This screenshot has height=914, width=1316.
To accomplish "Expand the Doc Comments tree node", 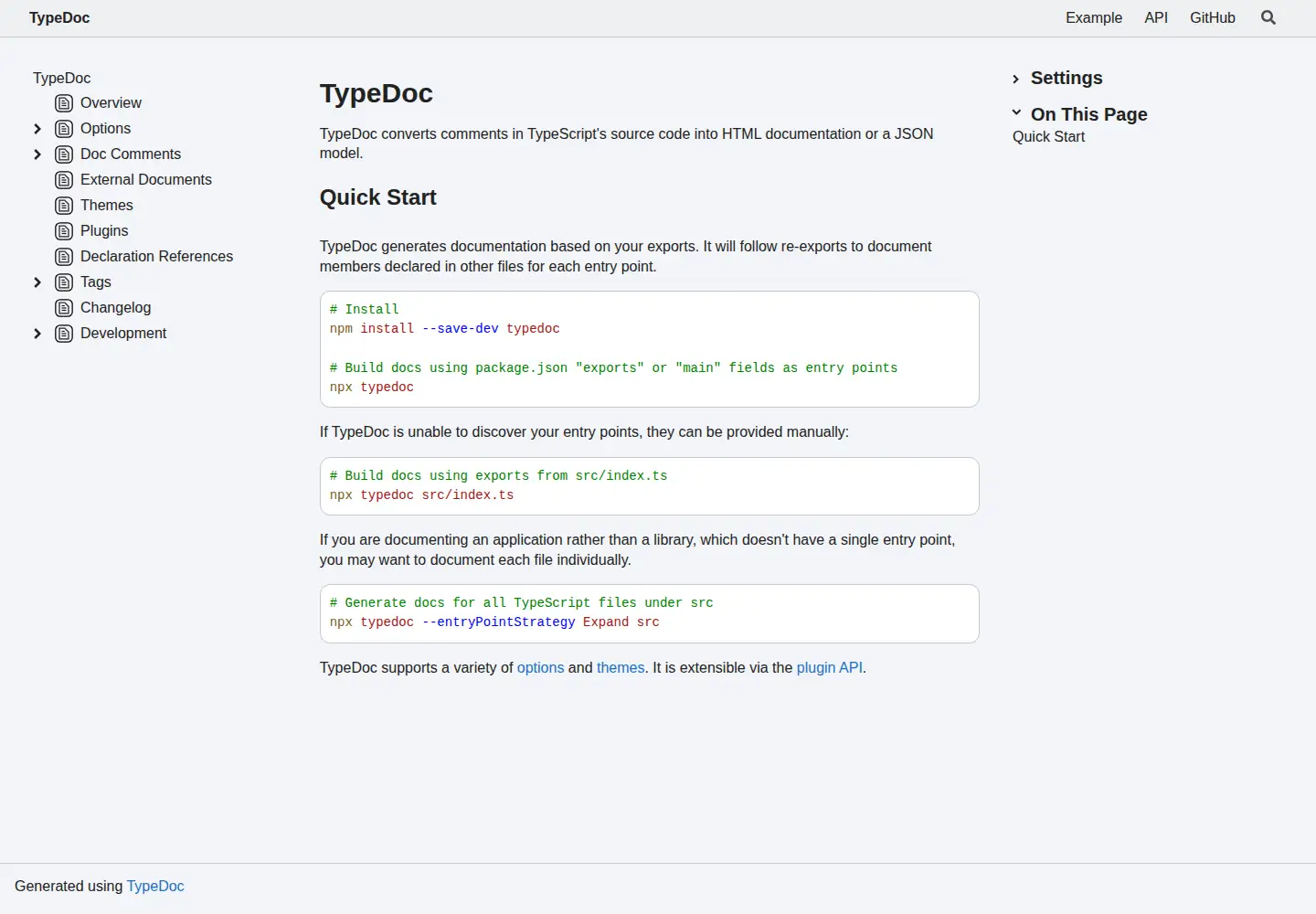I will 37,154.
